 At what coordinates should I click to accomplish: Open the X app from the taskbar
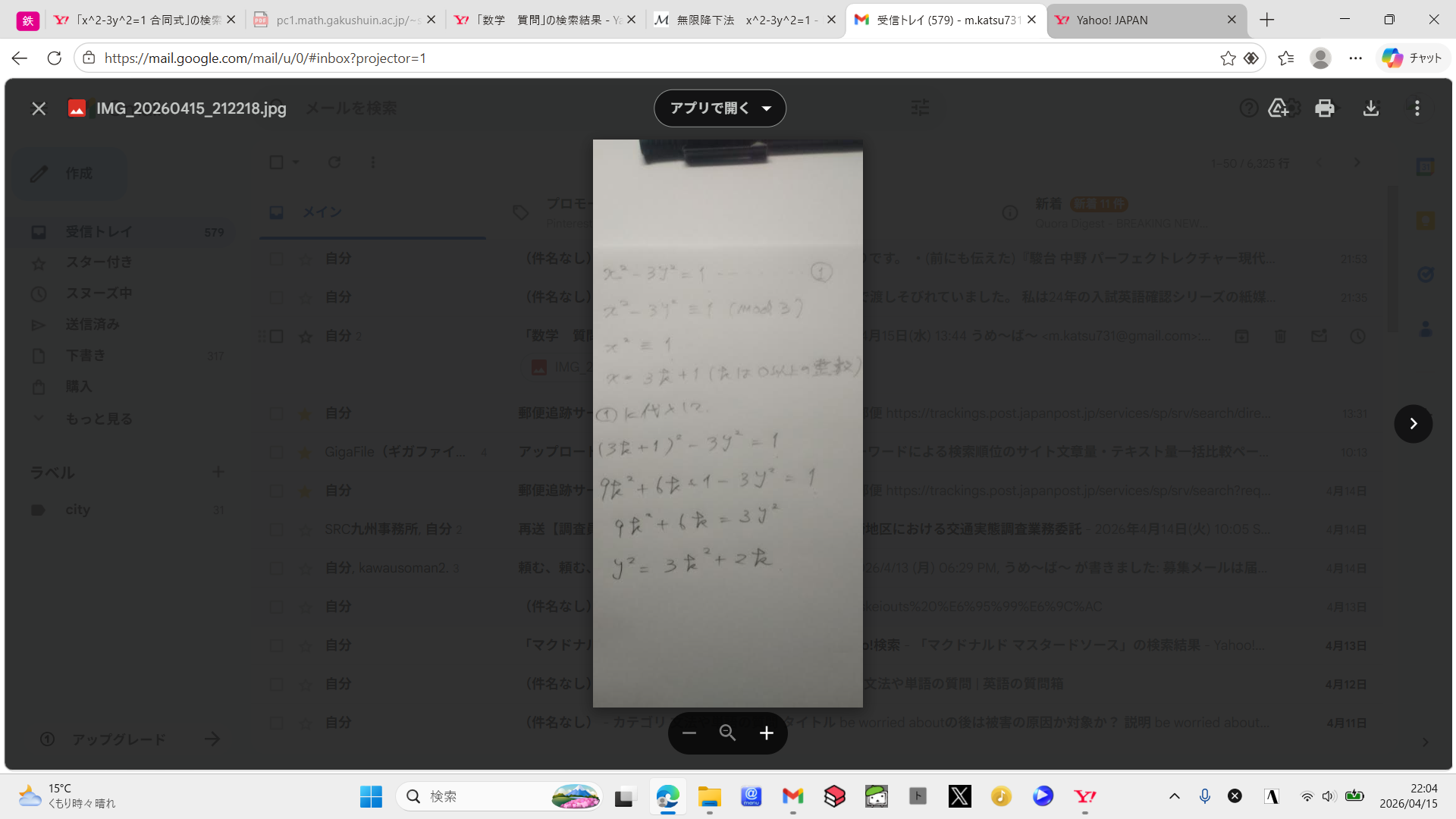coord(959,796)
